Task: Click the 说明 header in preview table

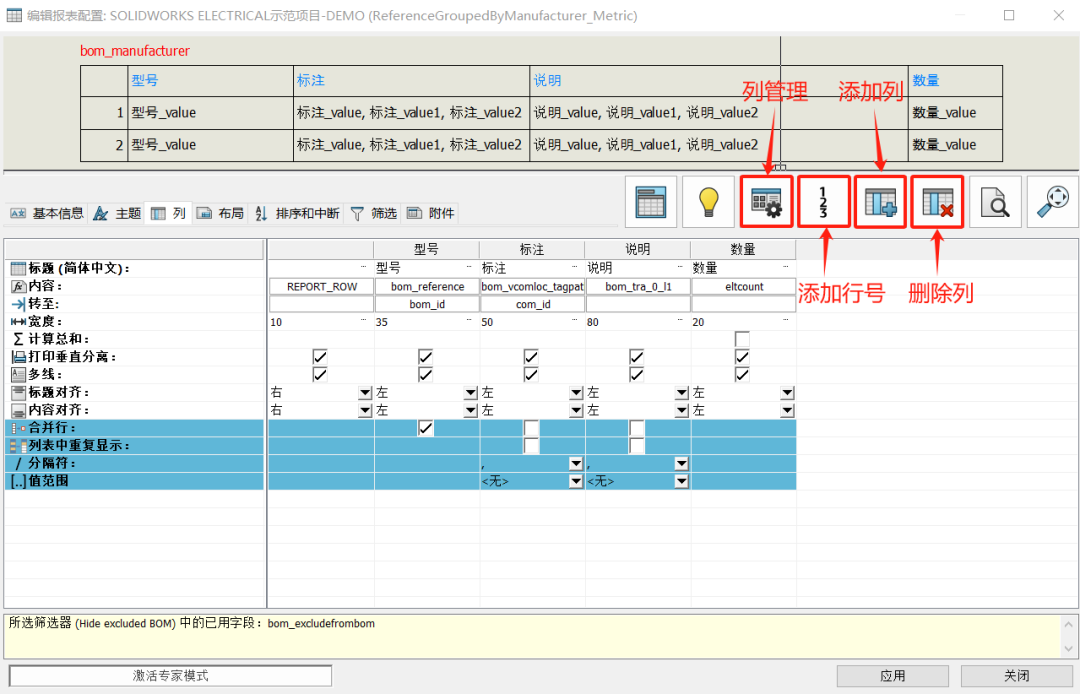Action: pyautogui.click(x=548, y=81)
